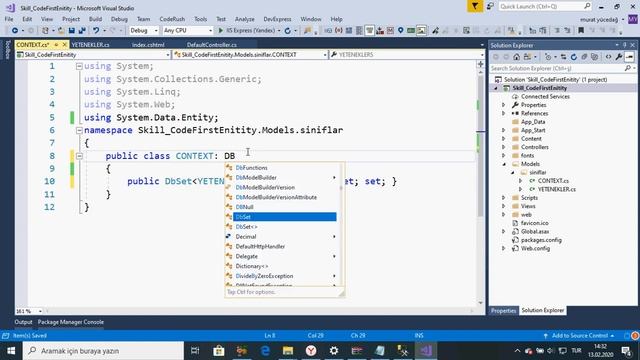The image size is (640, 360).
Task: Click the search magnifier in Solution Explorer
Action: point(627,69)
